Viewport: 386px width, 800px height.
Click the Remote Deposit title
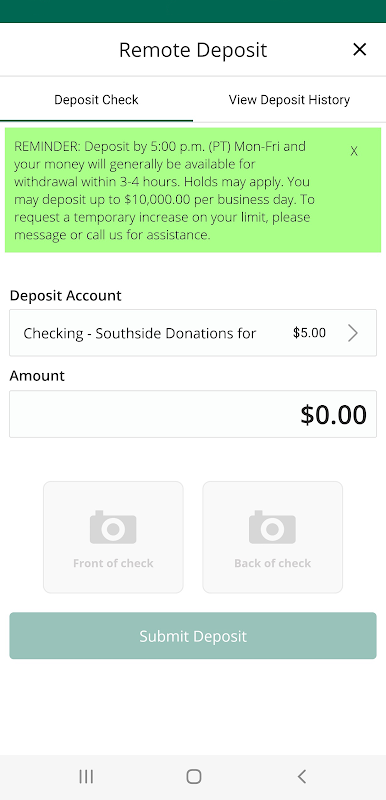click(x=193, y=50)
